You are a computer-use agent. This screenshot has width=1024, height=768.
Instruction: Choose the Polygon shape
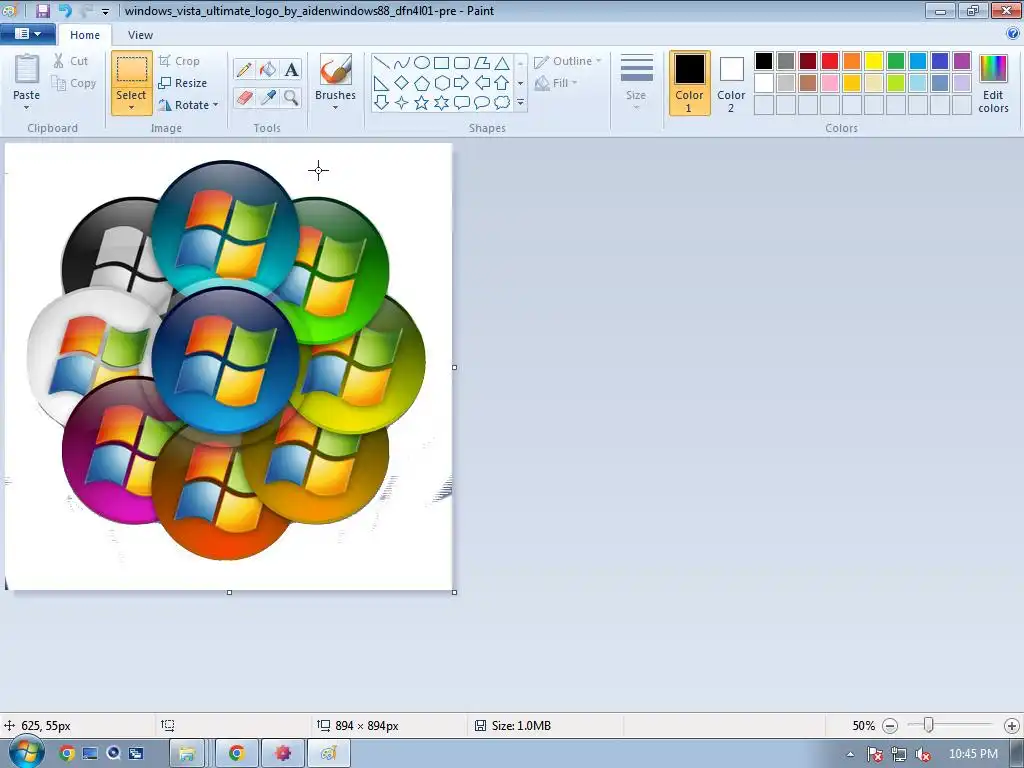pyautogui.click(x=482, y=63)
